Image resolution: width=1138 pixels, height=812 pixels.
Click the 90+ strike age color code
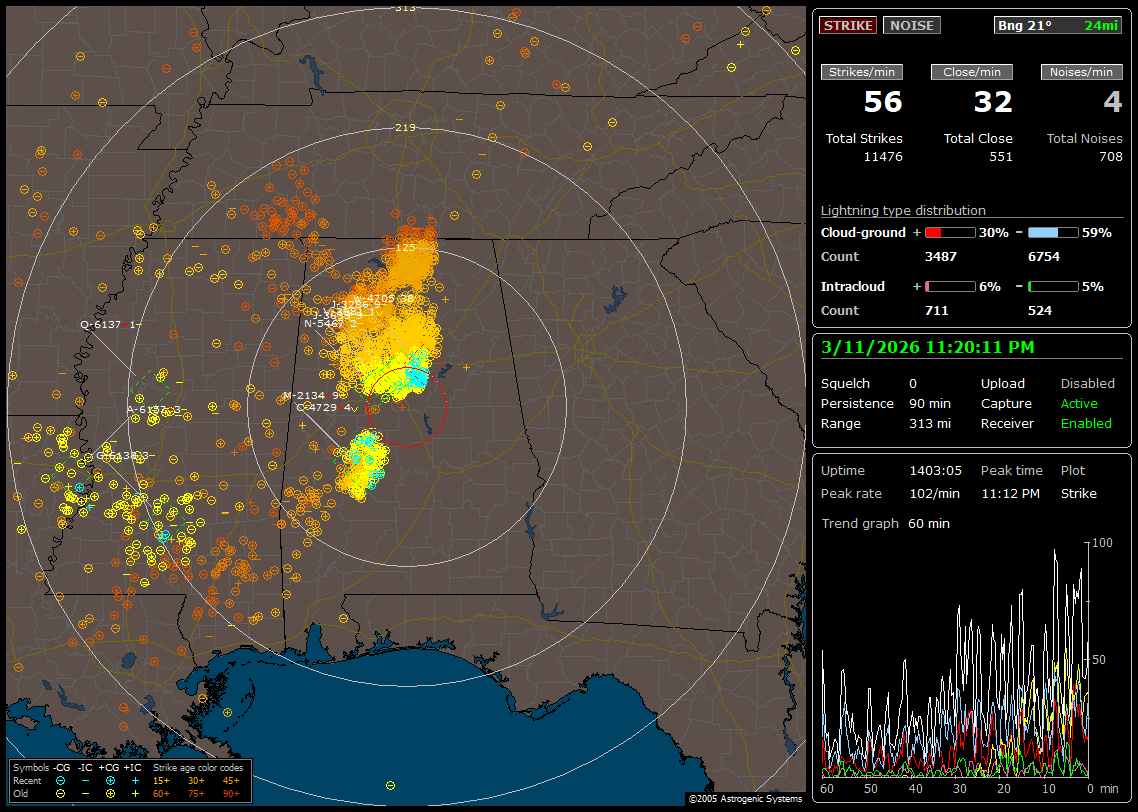[x=230, y=793]
